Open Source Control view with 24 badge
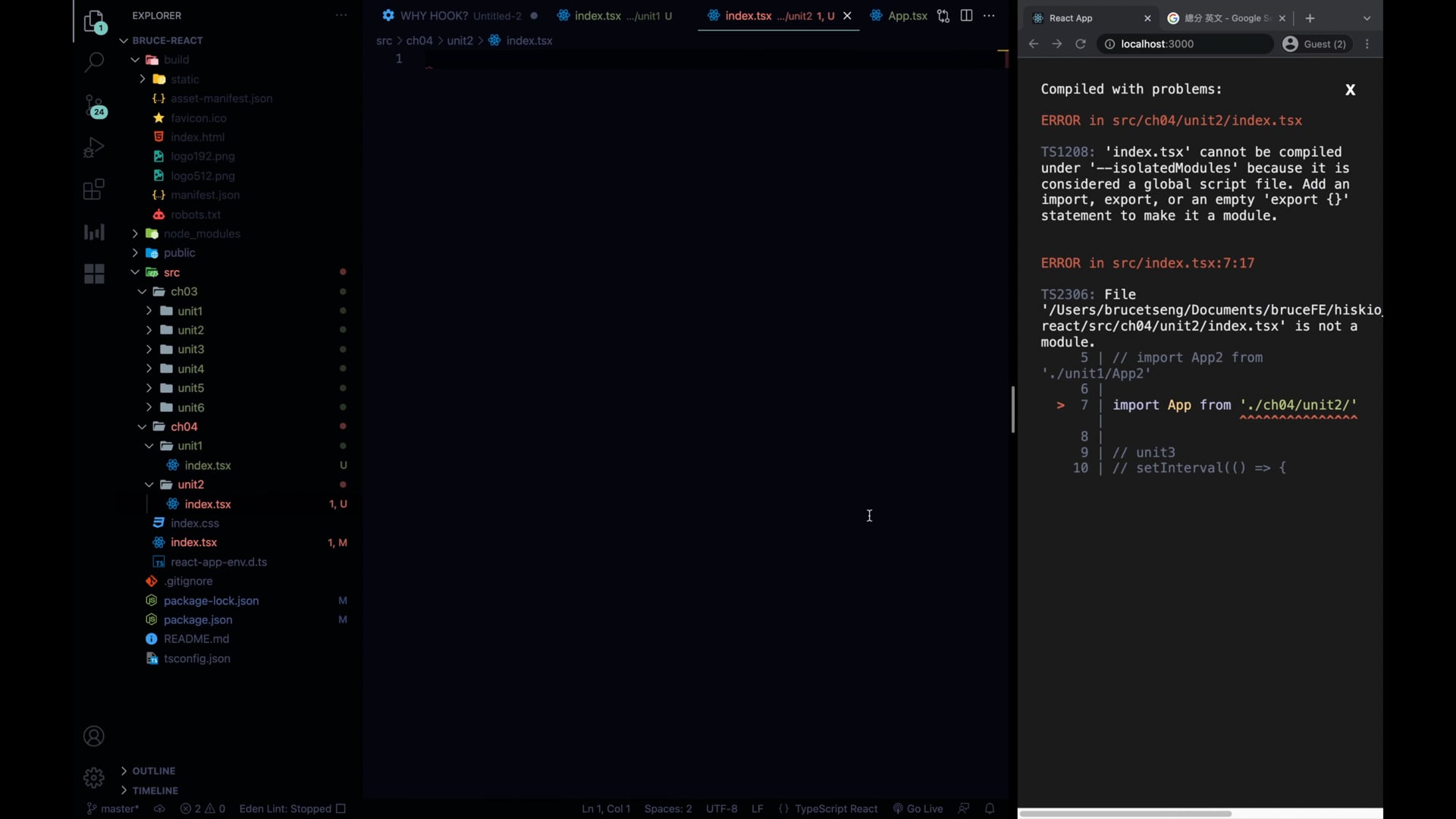This screenshot has width=1456, height=819. [94, 105]
